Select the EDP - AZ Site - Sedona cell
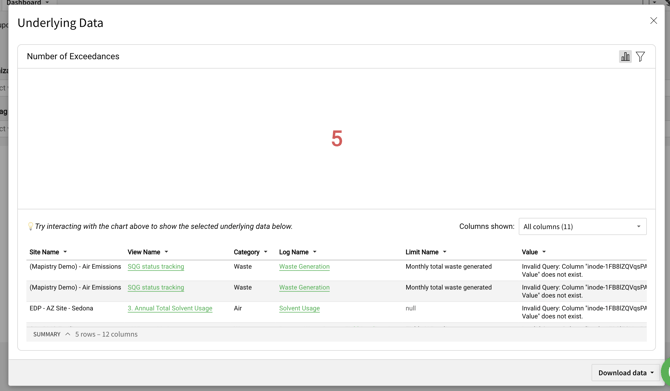Image resolution: width=670 pixels, height=391 pixels. click(x=61, y=309)
